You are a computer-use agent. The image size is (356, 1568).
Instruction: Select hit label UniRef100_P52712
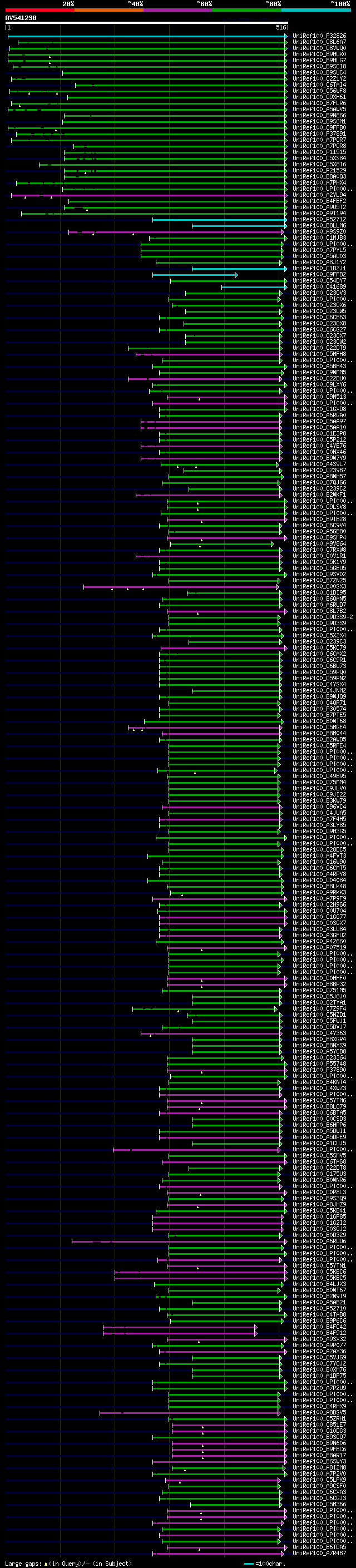319,220
